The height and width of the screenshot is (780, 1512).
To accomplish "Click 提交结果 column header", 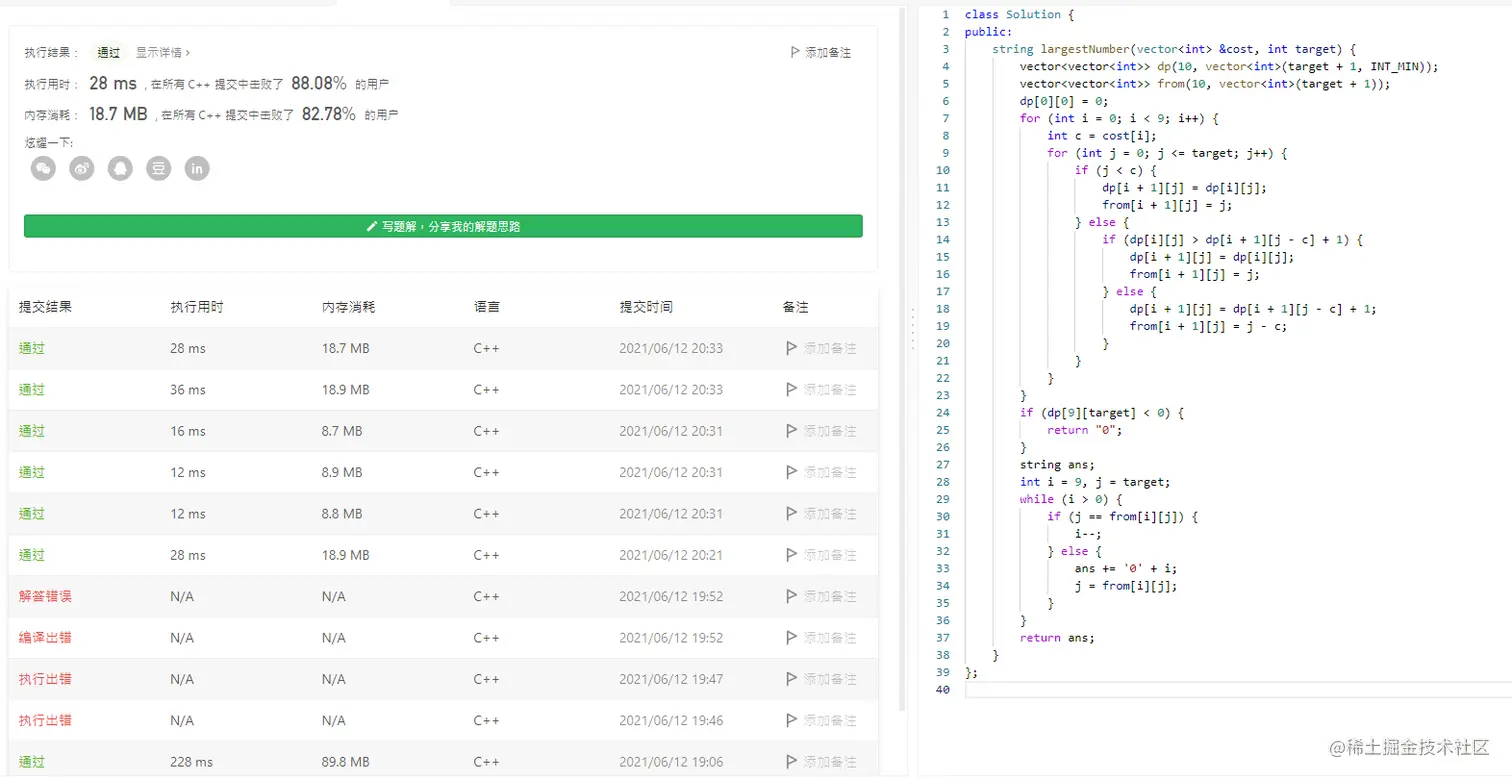I will point(45,307).
